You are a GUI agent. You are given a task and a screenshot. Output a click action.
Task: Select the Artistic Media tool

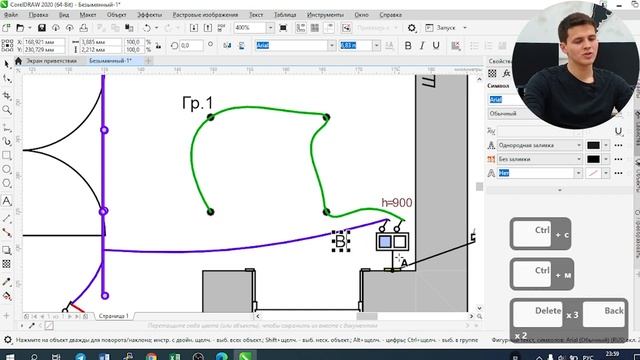[7, 141]
